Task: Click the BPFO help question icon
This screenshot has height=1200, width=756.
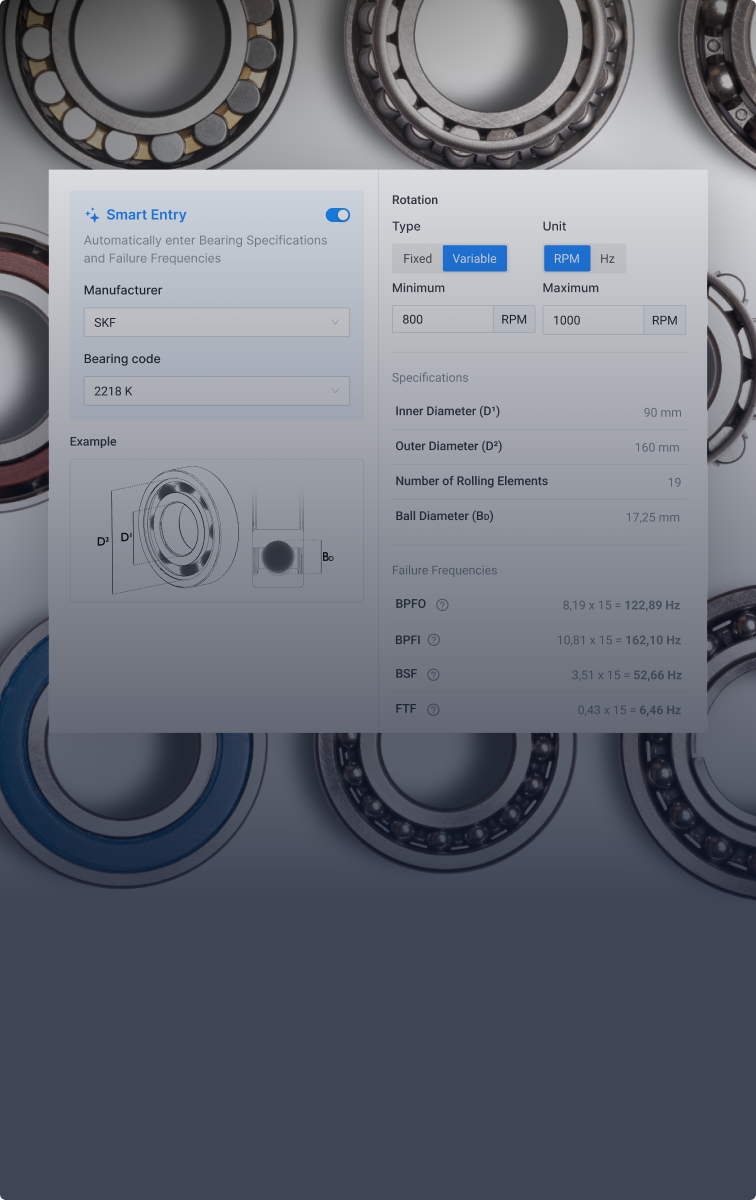Action: pos(442,605)
